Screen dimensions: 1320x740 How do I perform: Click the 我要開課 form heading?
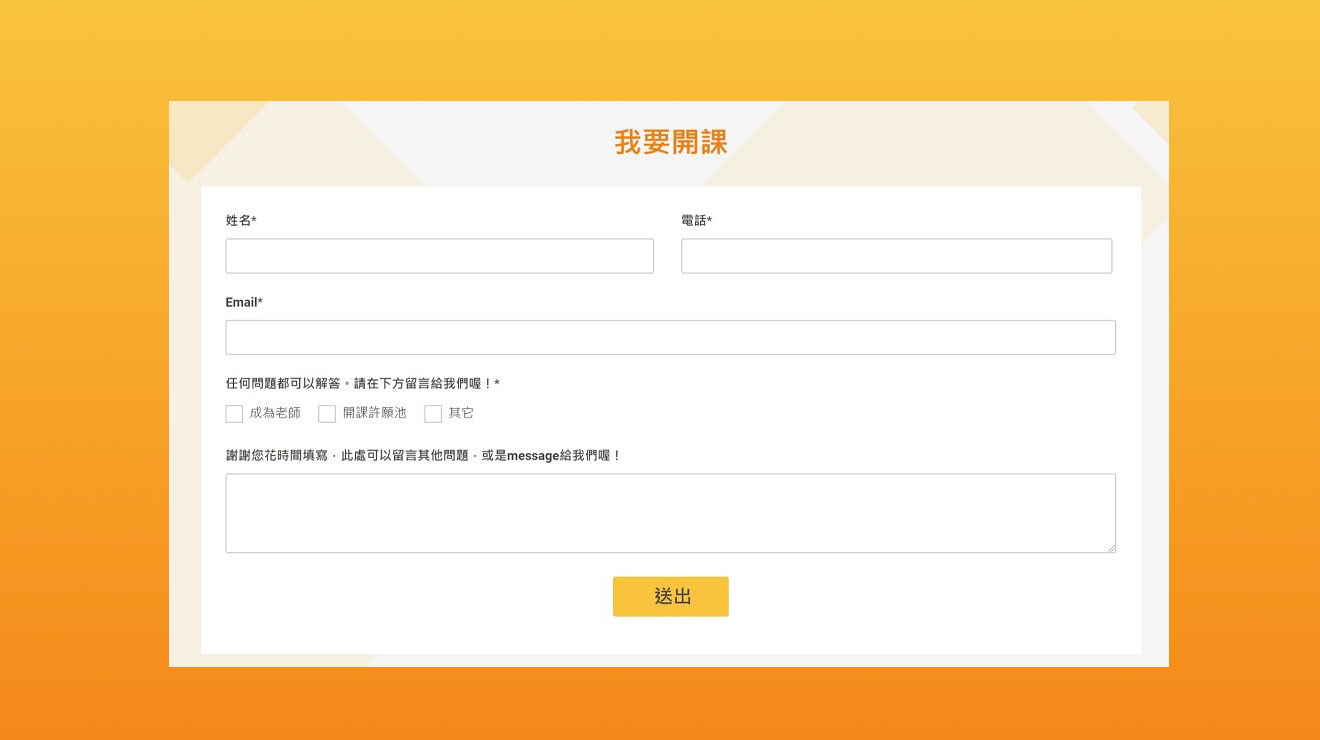point(670,143)
